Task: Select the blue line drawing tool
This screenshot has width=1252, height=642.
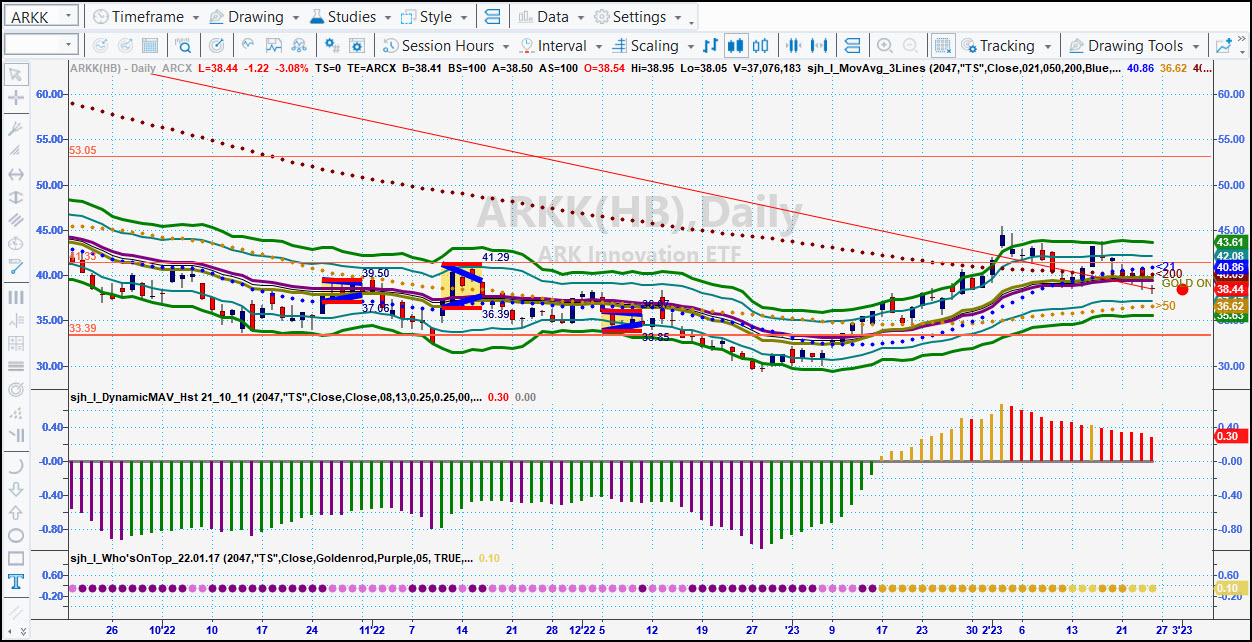Action: 15,266
